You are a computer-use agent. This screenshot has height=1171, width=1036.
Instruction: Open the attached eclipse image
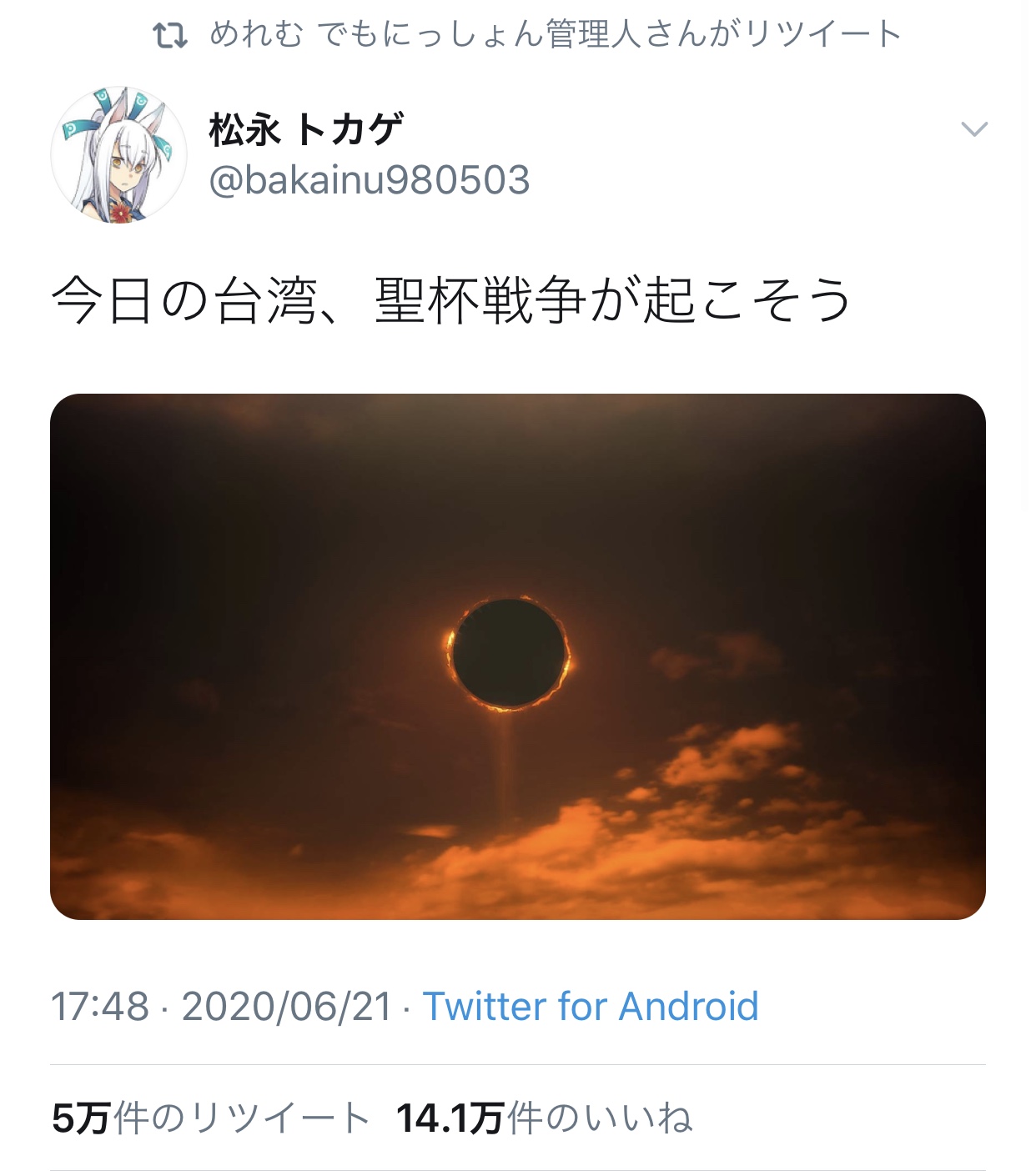click(x=518, y=656)
